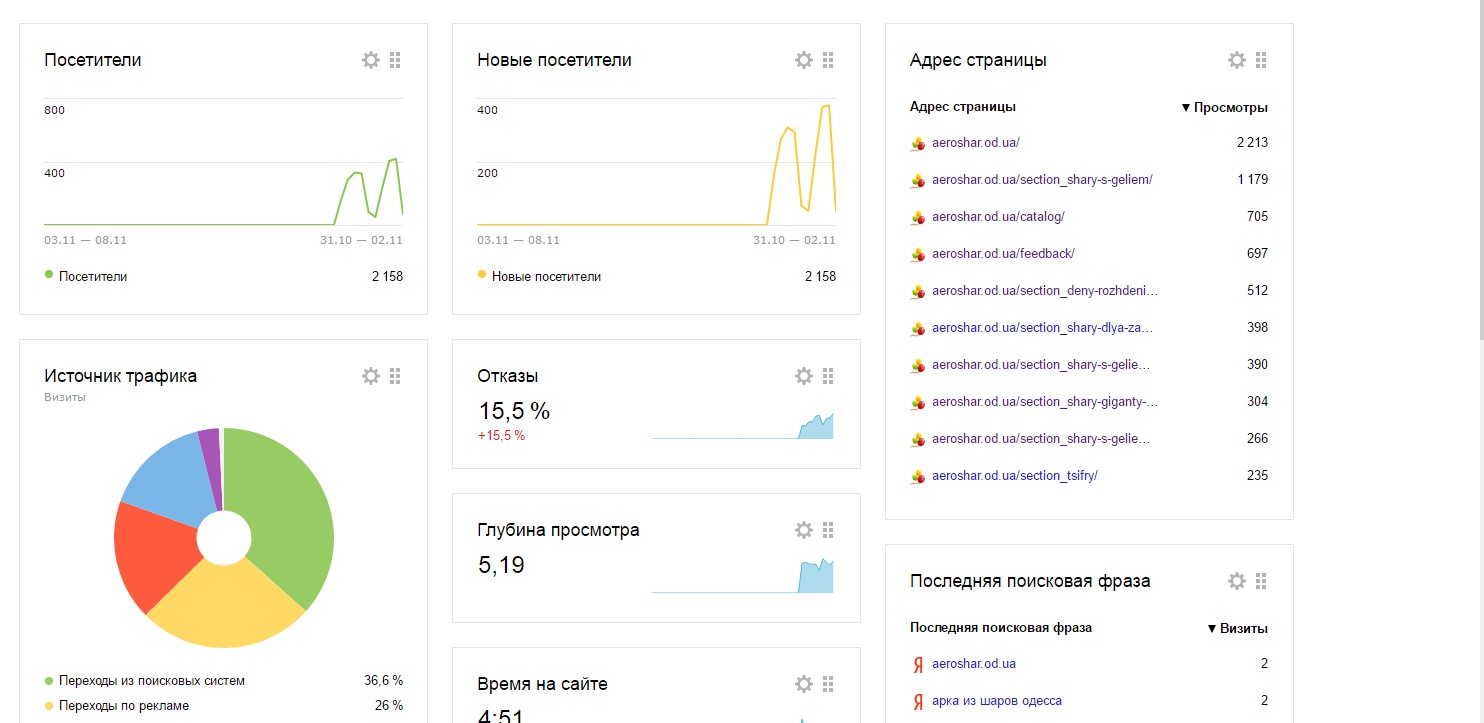Open settings gear on Время на сайте widget
Screen dimensions: 1484x723
[x=804, y=684]
